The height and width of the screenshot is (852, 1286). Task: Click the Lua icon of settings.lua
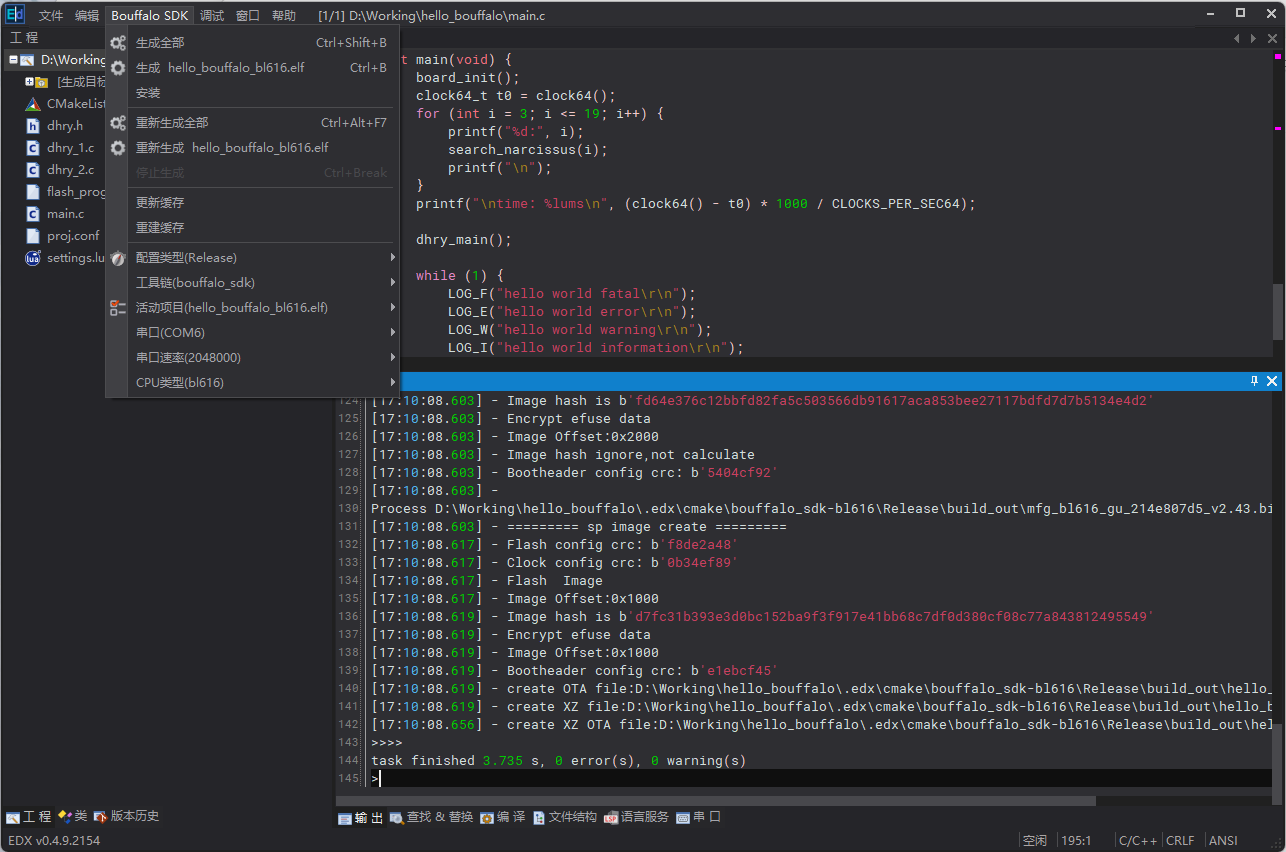click(x=33, y=258)
